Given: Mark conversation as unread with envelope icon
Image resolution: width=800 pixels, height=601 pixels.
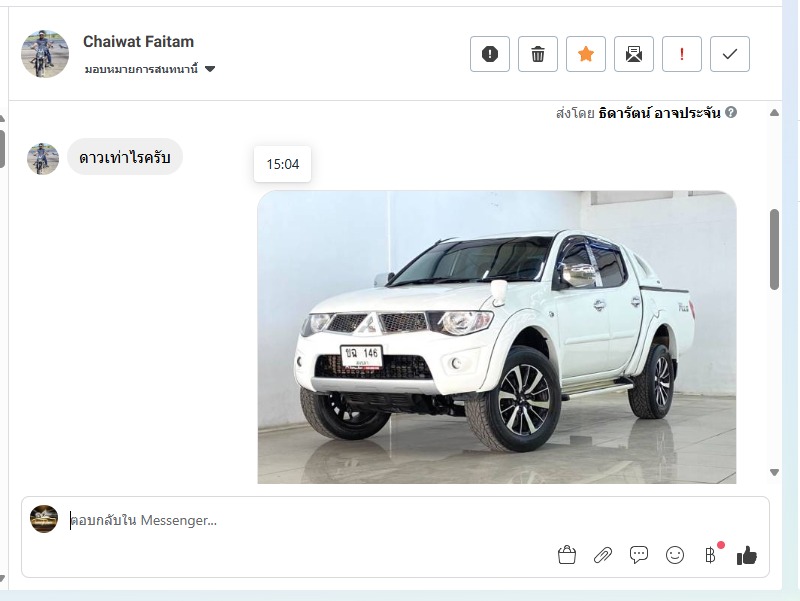Looking at the screenshot, I should (x=634, y=54).
